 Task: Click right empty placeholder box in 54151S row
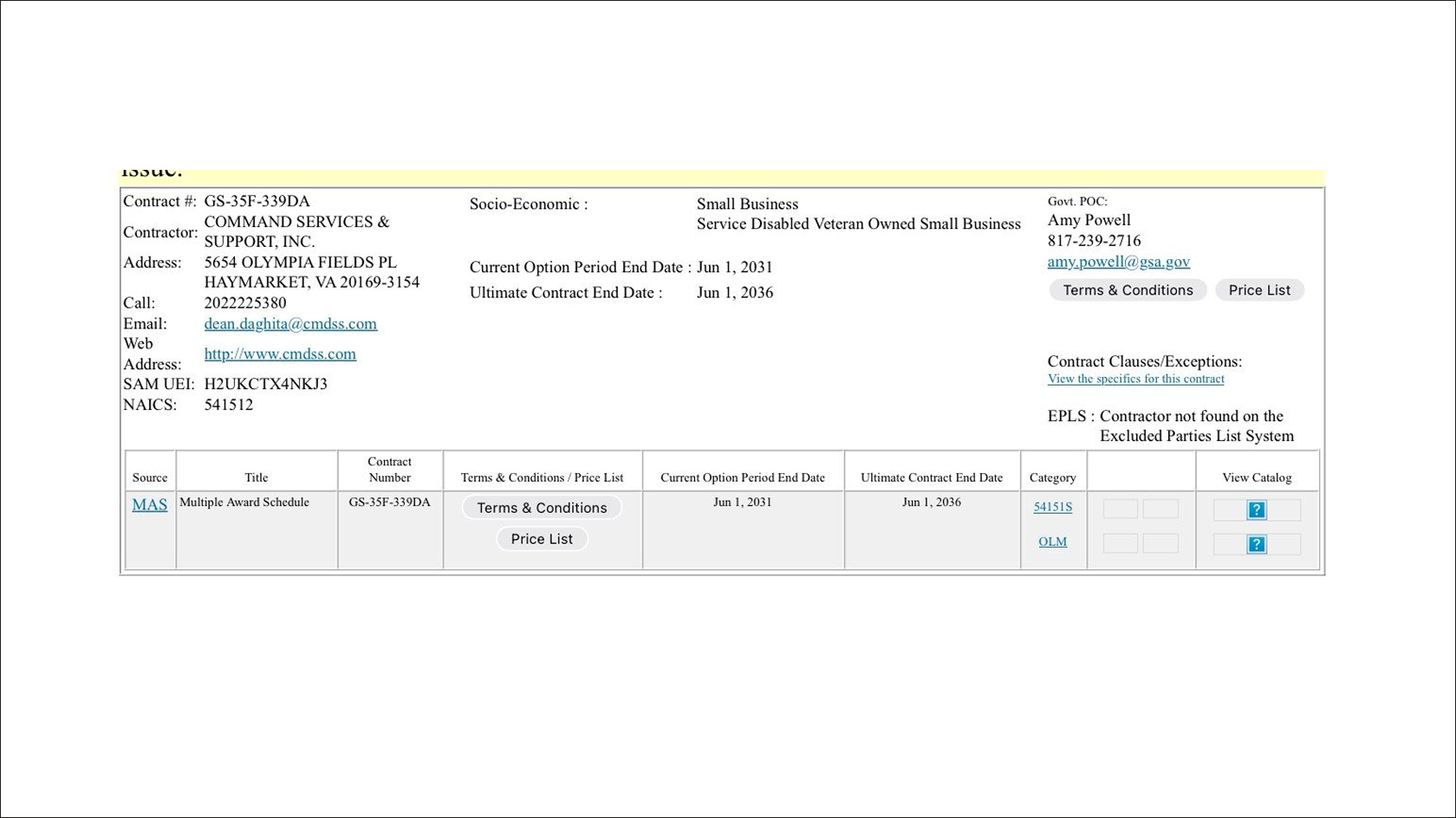pos(1160,509)
